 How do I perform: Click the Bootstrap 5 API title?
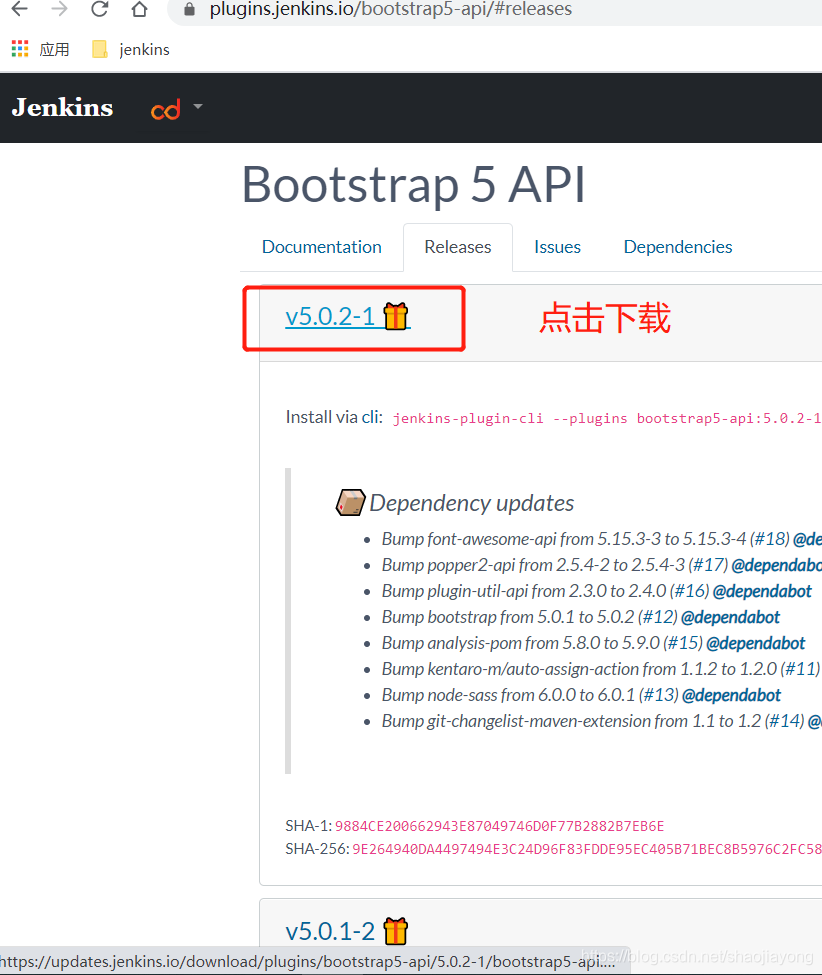pyautogui.click(x=413, y=185)
